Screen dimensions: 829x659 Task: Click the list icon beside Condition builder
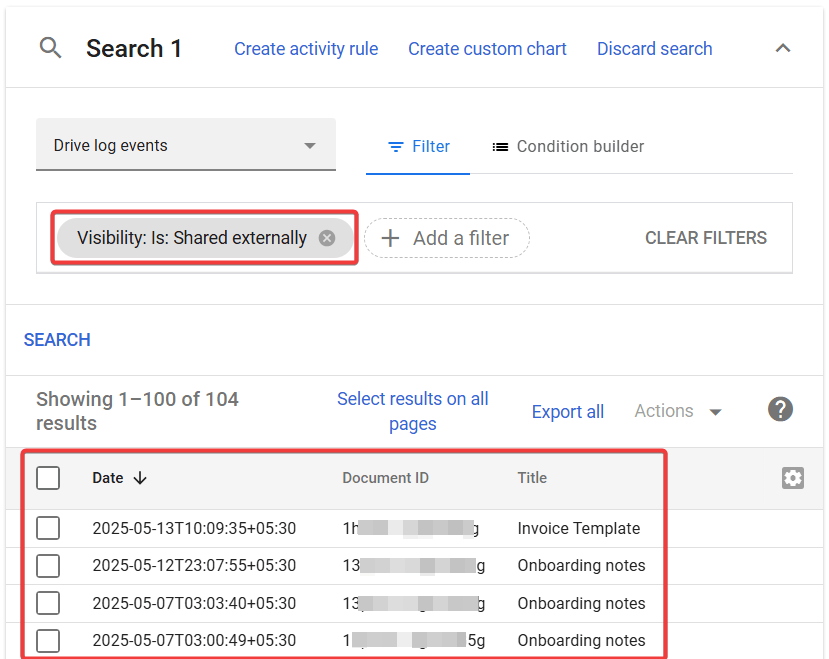[501, 146]
